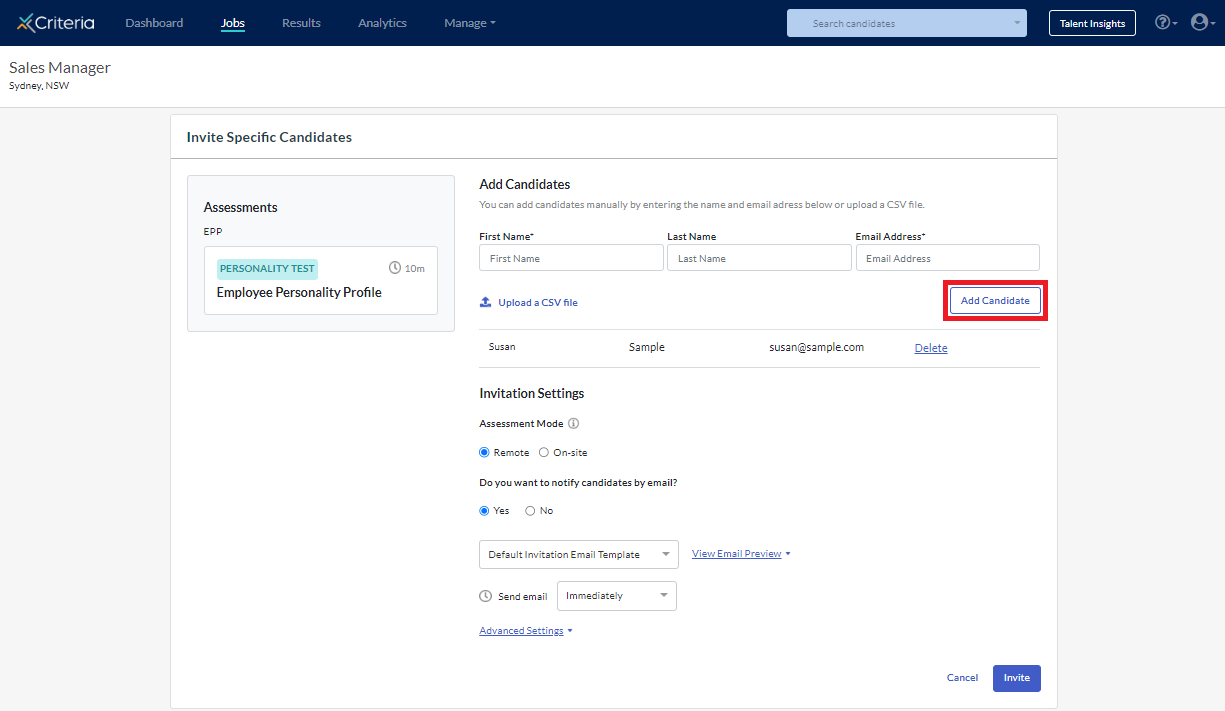The image size is (1225, 711).
Task: Open the Send email Immediately dropdown
Action: coord(617,596)
